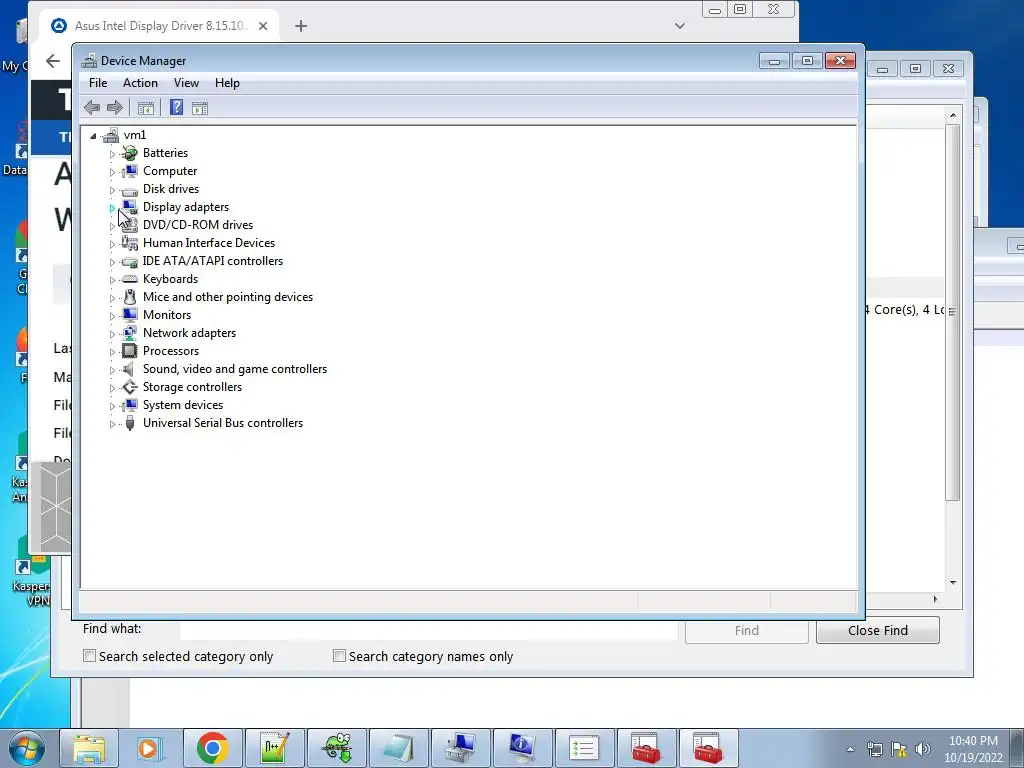Expand the Disk drives node

pos(112,190)
